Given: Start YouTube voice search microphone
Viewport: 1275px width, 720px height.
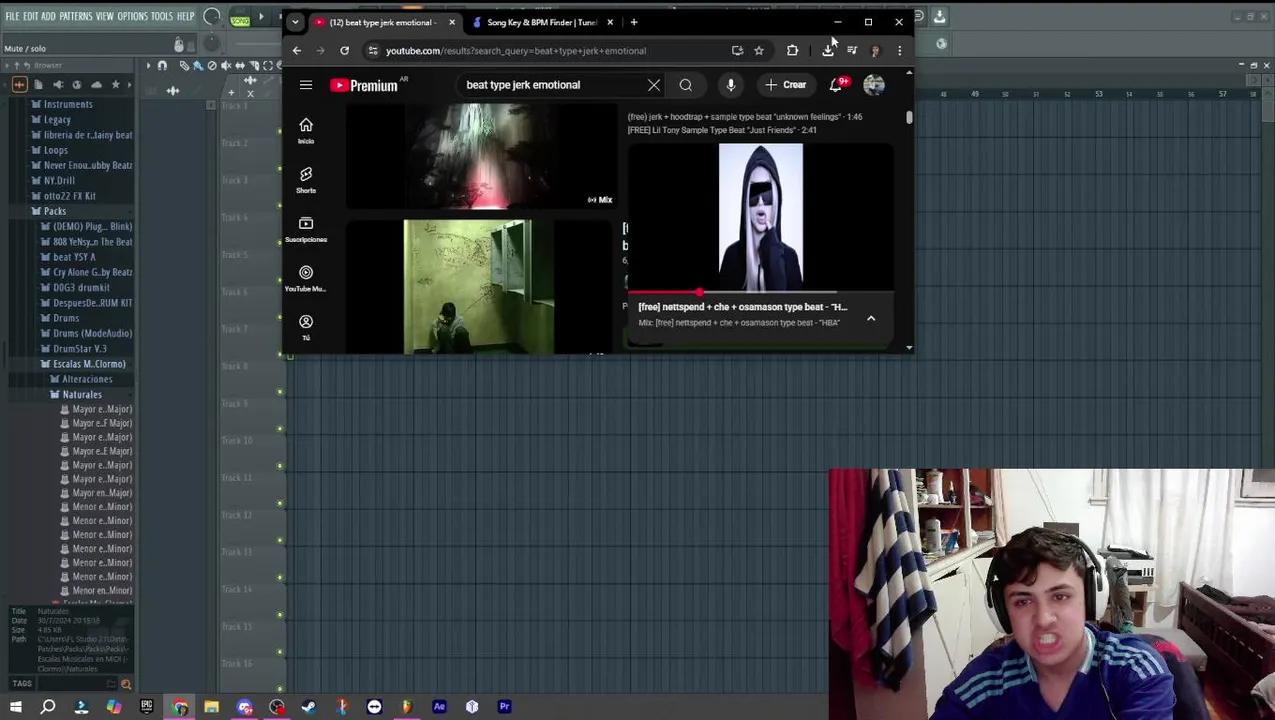Looking at the screenshot, I should (x=731, y=85).
